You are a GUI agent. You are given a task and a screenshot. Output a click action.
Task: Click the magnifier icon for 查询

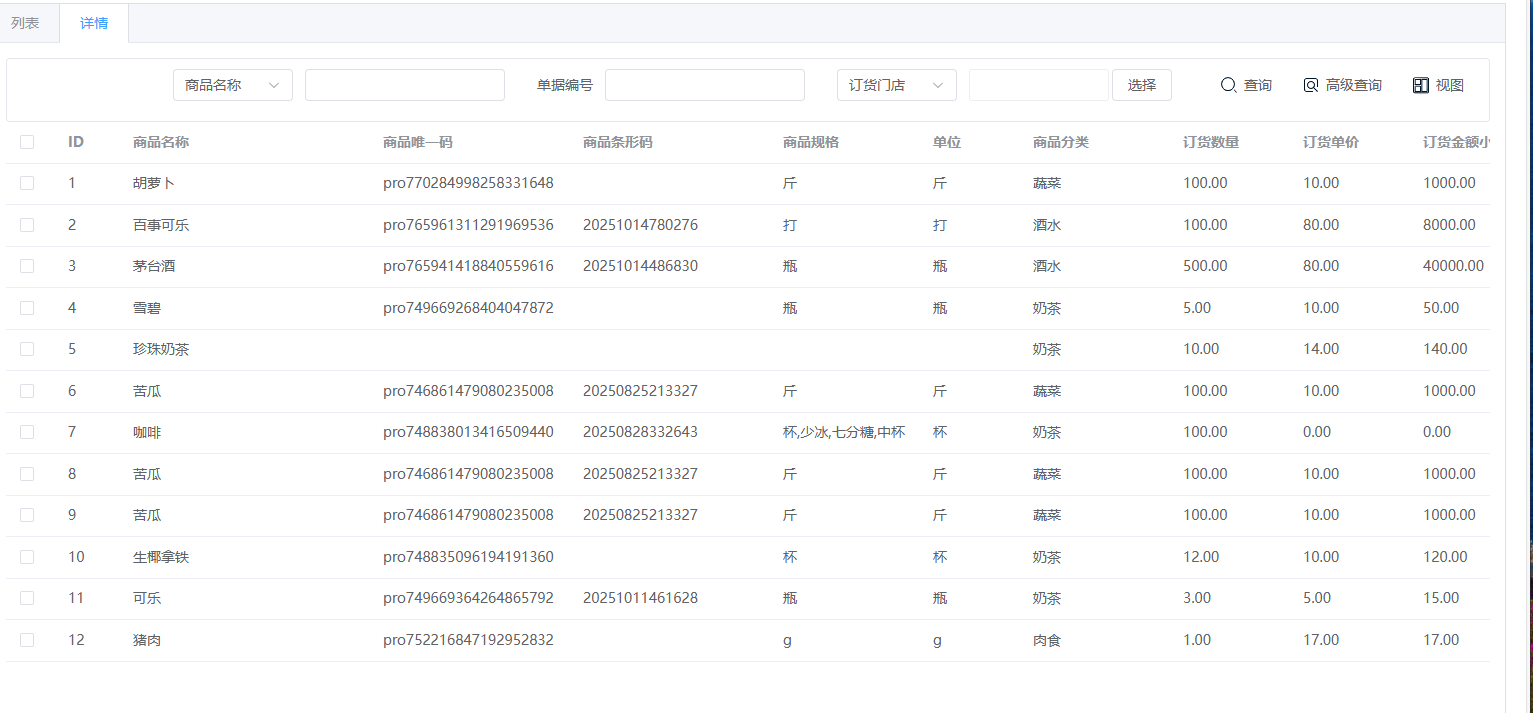pos(1229,86)
